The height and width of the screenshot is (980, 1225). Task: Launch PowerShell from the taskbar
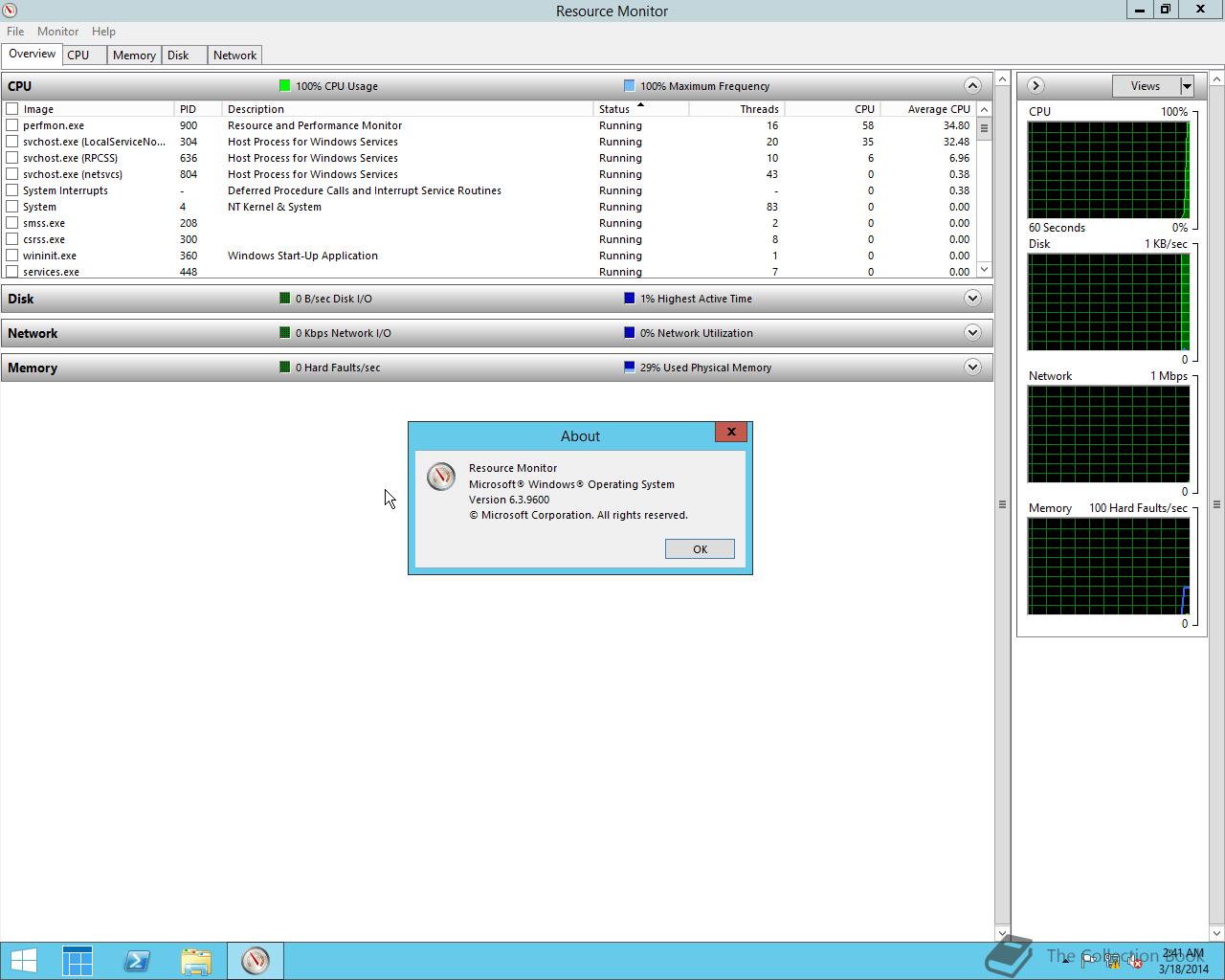click(x=137, y=961)
